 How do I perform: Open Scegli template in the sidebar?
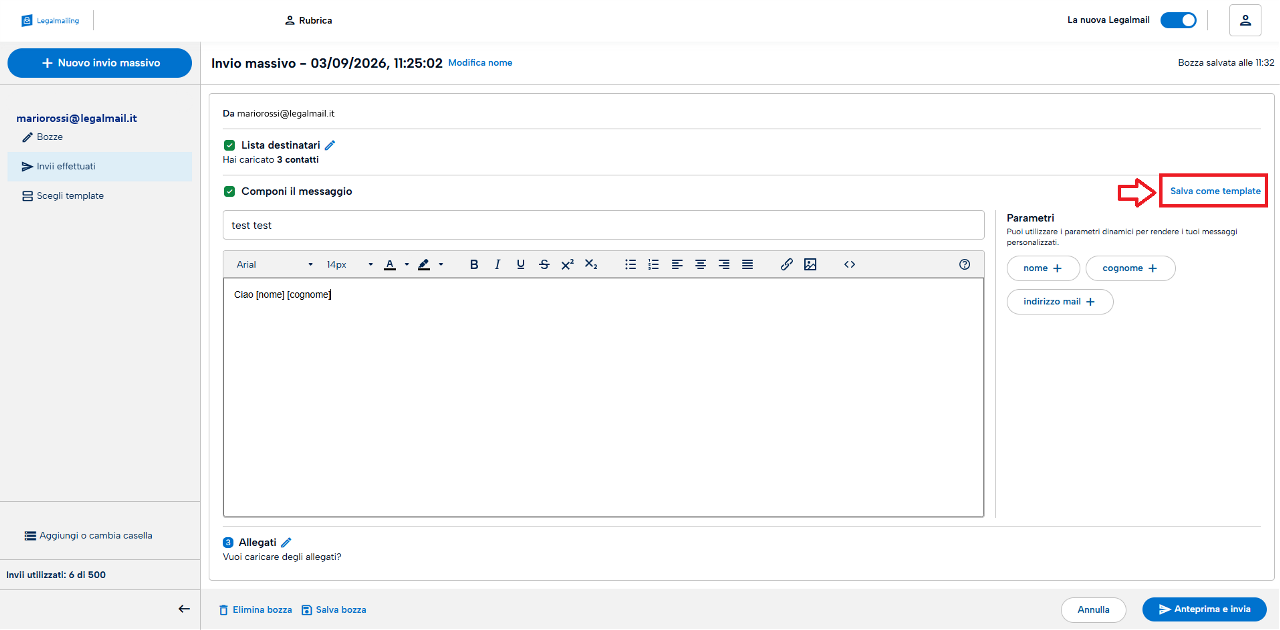100,196
